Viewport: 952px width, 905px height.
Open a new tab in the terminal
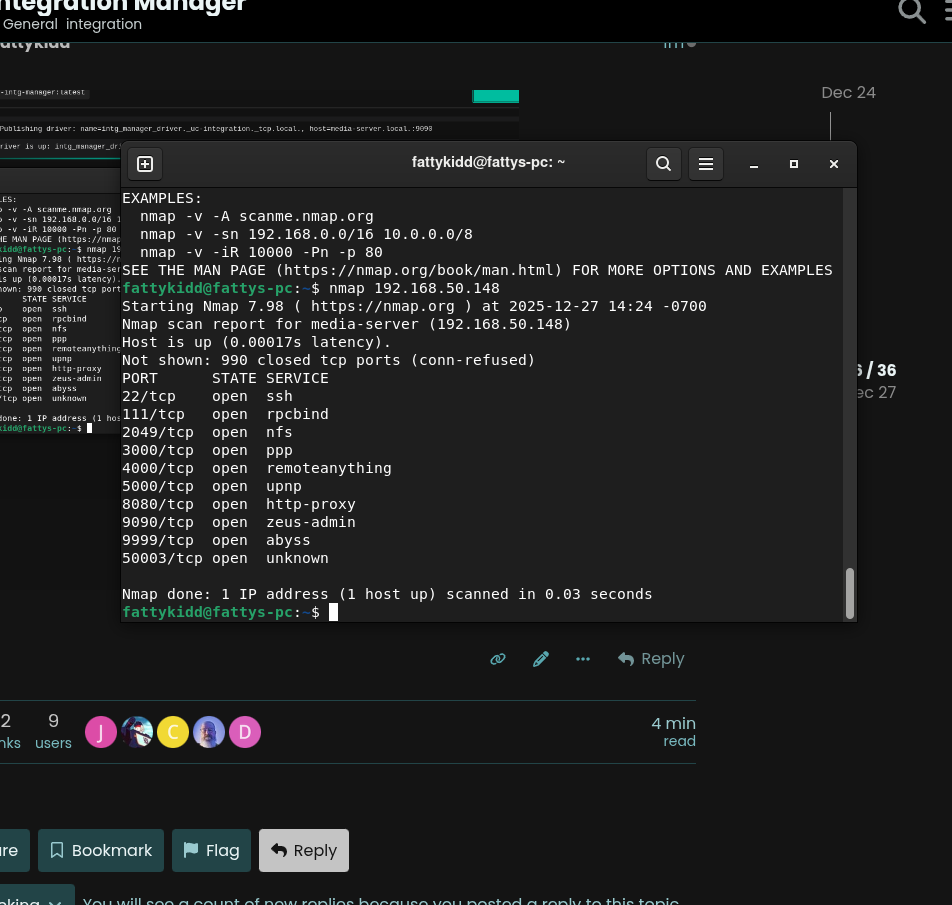click(145, 164)
